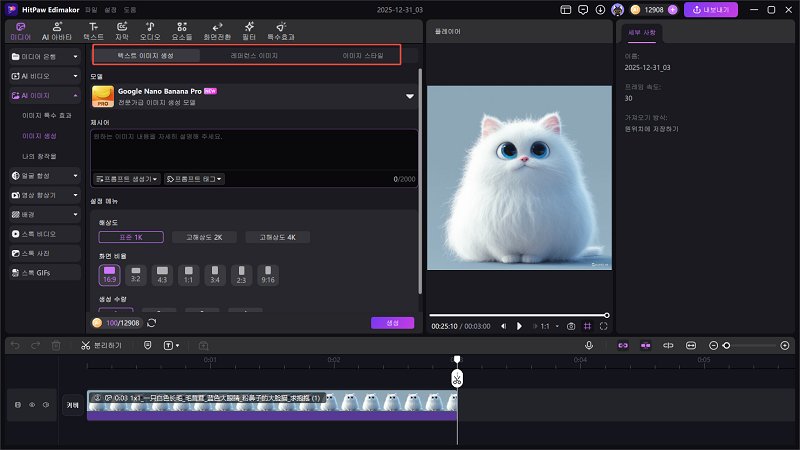Toggle the track visibility eye icon
This screenshot has height=450, width=800.
point(31,405)
